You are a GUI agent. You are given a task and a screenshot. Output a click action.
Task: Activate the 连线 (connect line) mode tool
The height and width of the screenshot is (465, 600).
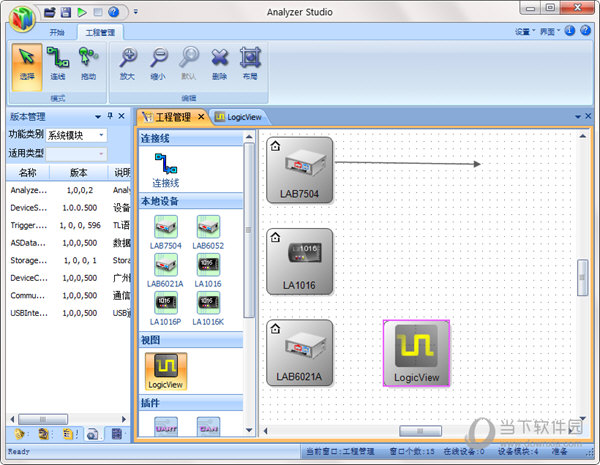[58, 64]
